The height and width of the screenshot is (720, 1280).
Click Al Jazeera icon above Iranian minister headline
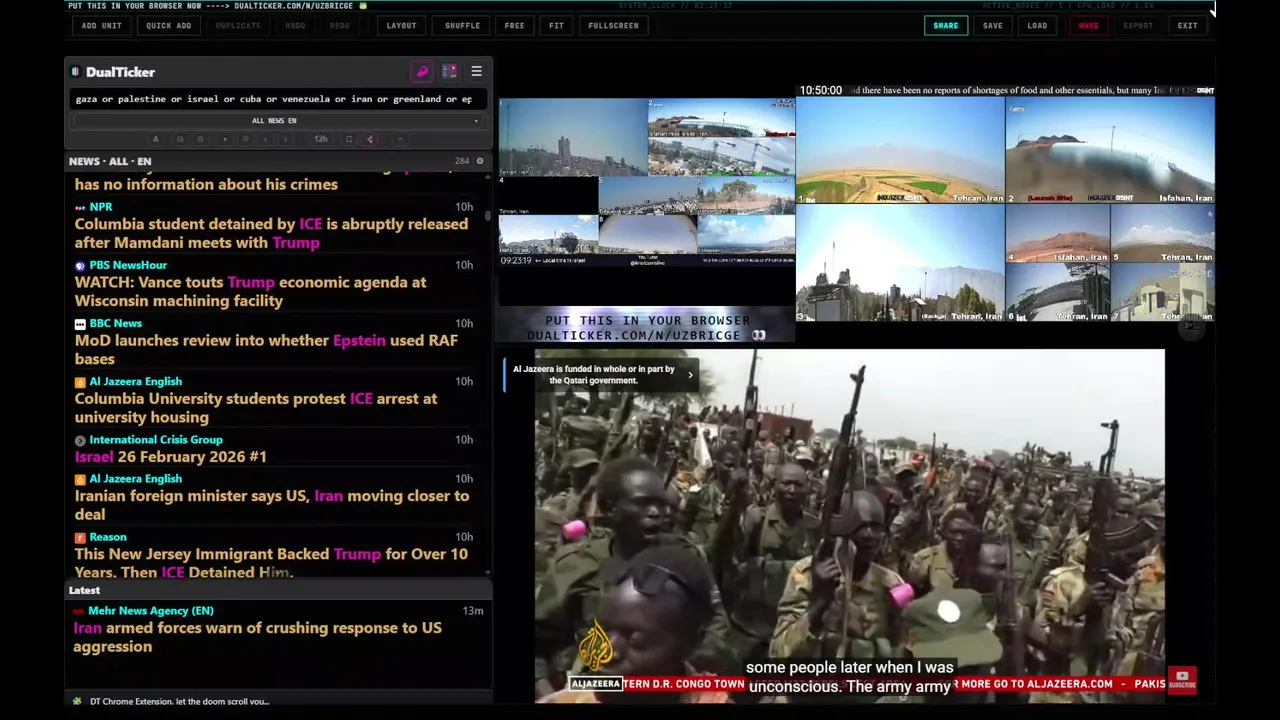coord(80,479)
